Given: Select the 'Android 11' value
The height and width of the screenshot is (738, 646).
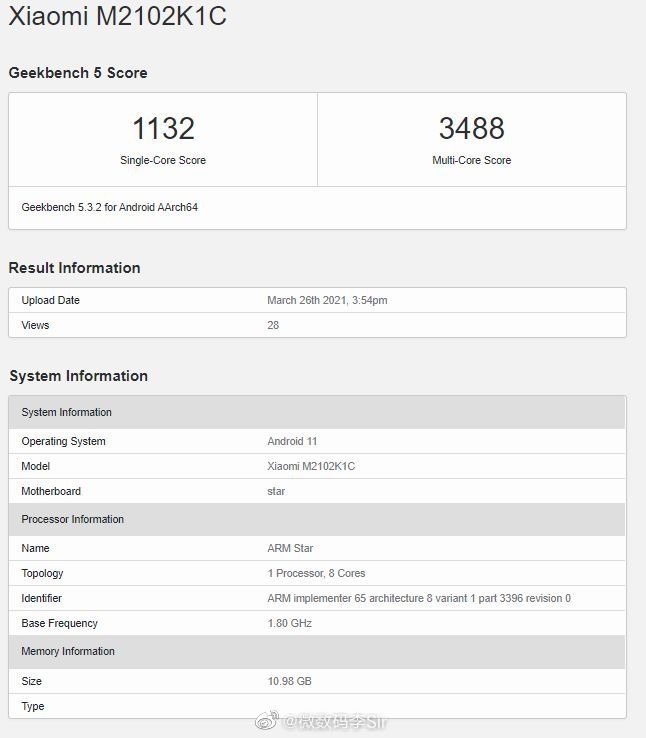Looking at the screenshot, I should (292, 441).
